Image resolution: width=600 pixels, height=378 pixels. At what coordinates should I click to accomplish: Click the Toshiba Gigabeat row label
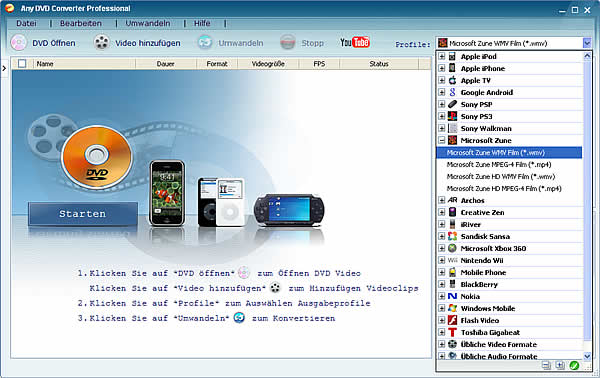pos(490,332)
